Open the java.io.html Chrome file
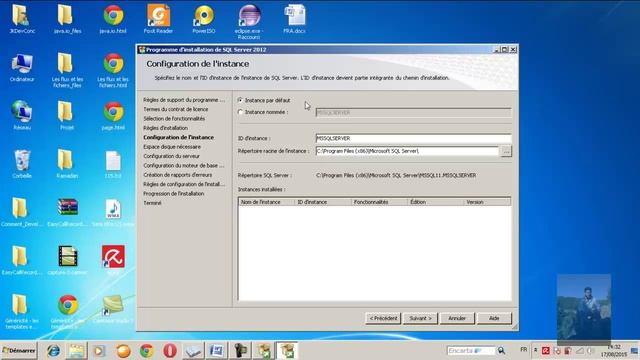Image resolution: width=640 pixels, height=360 pixels. [x=113, y=19]
